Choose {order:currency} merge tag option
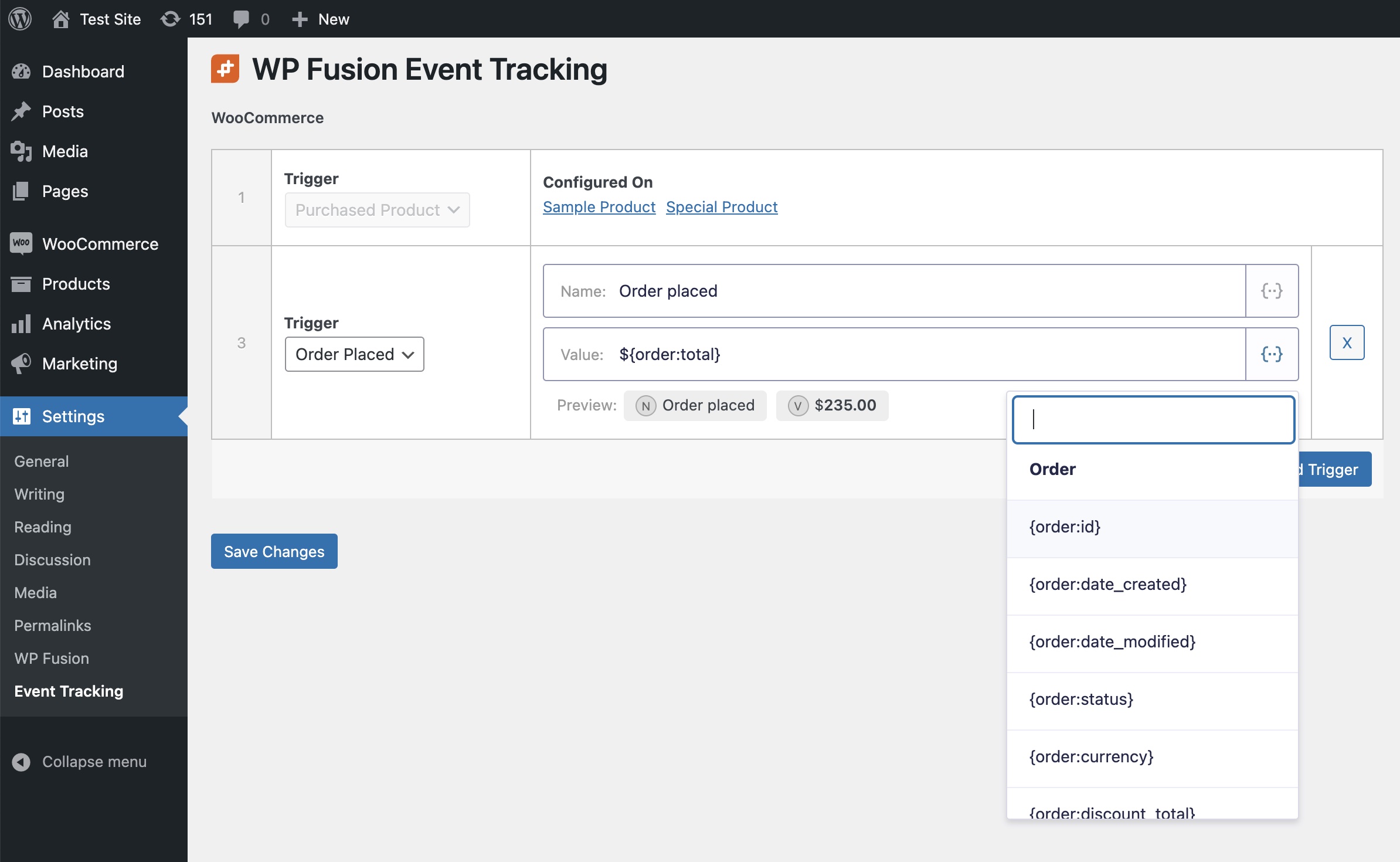Image resolution: width=1400 pixels, height=862 pixels. point(1091,756)
